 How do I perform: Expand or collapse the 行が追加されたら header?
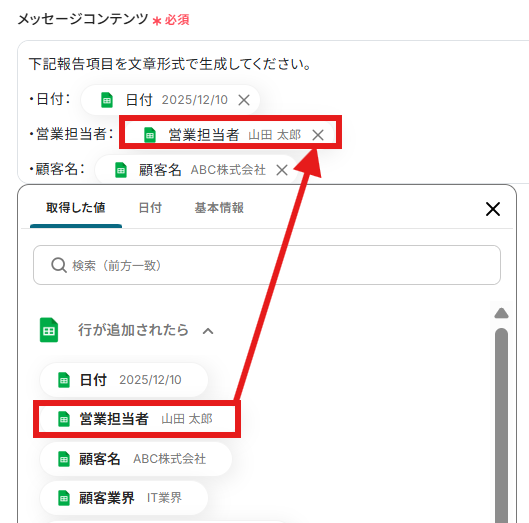(133, 330)
